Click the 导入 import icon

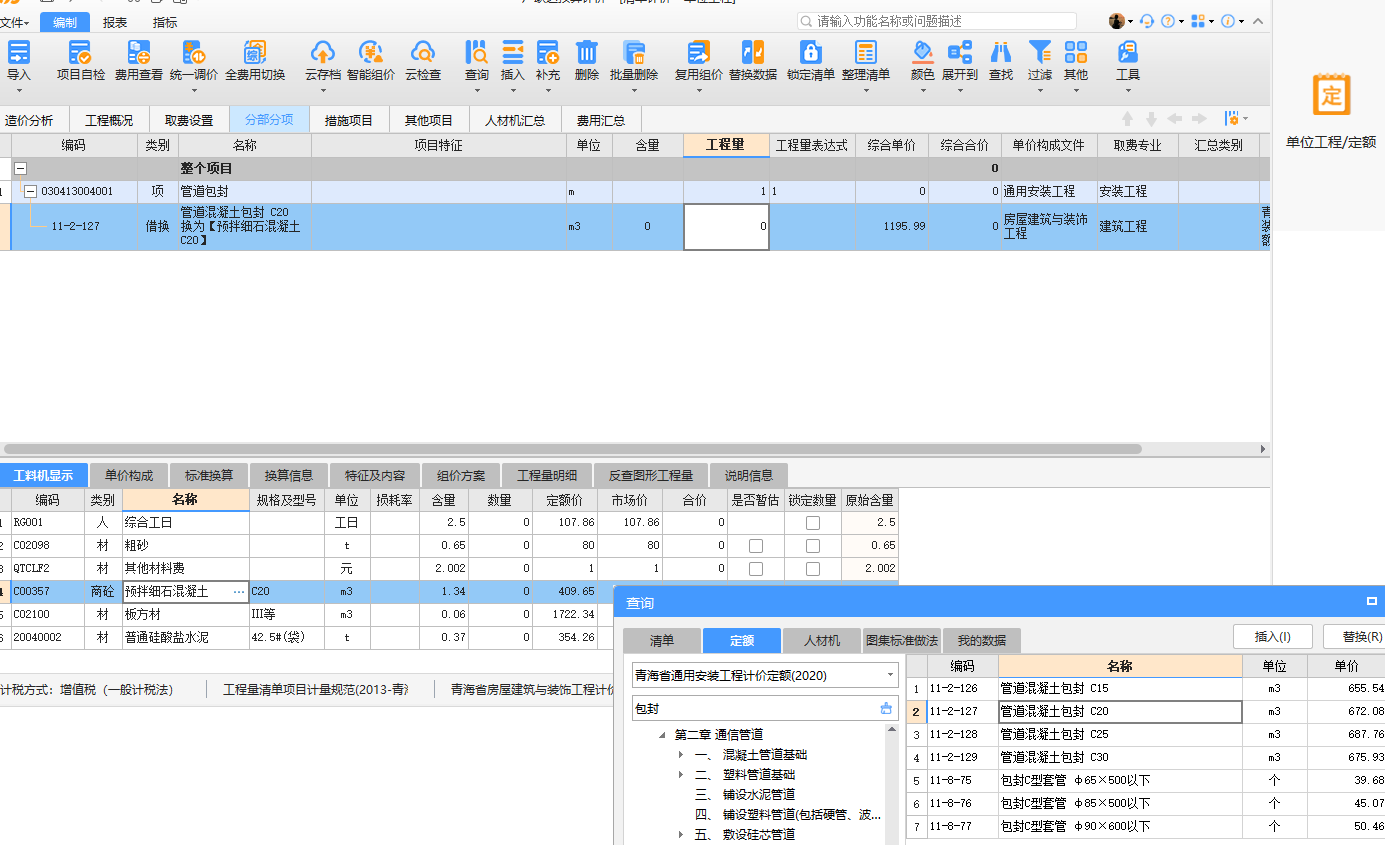click(18, 52)
